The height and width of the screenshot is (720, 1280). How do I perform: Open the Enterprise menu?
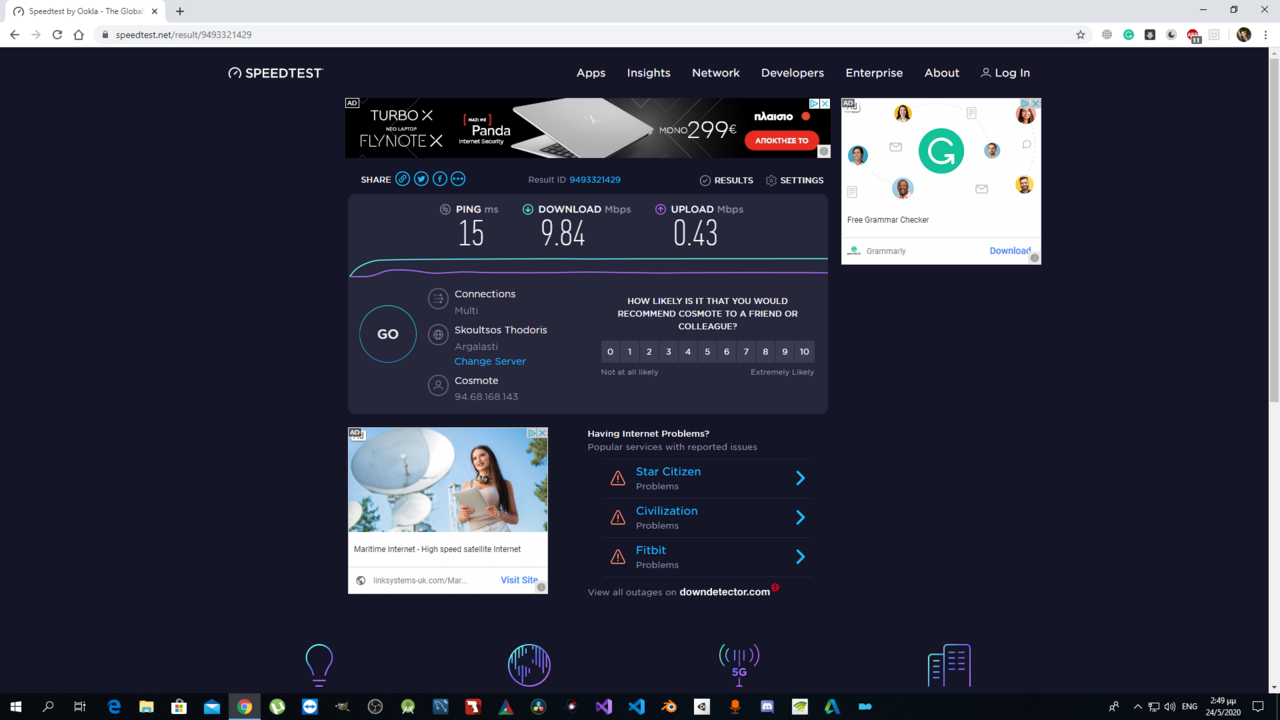tap(874, 73)
